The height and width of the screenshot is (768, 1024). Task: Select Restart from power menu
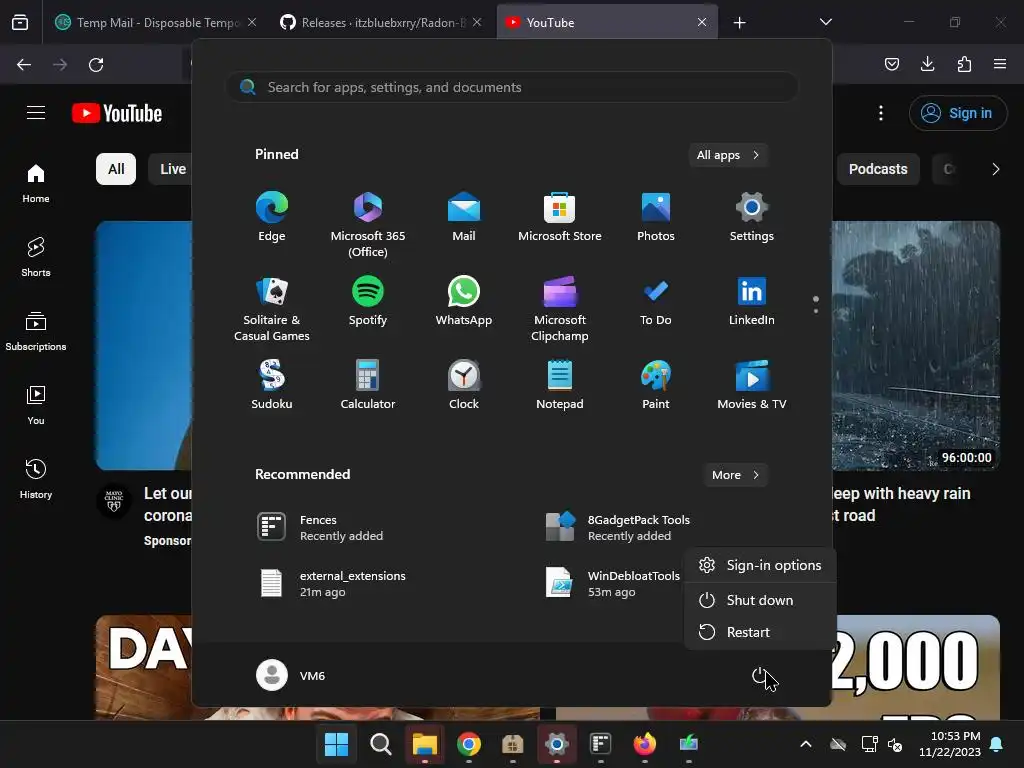click(760, 632)
